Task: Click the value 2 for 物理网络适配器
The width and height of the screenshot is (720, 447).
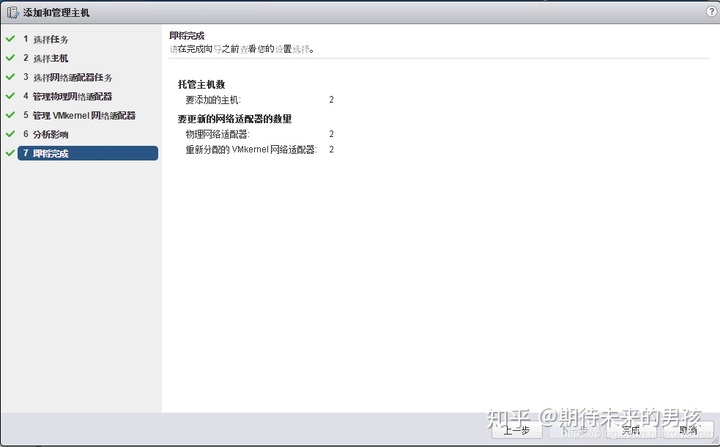Action: (x=331, y=134)
